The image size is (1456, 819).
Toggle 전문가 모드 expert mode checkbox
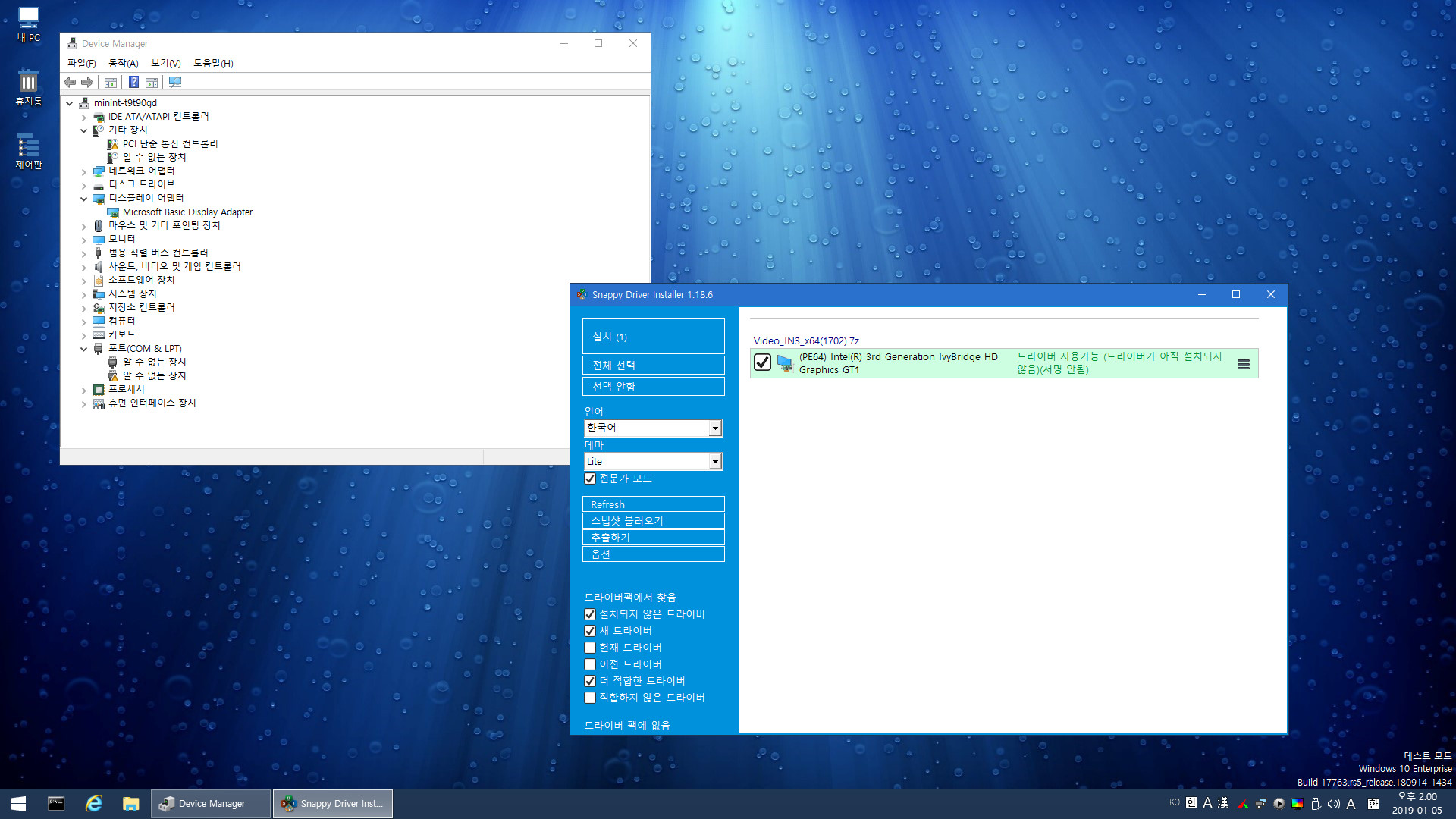[590, 479]
